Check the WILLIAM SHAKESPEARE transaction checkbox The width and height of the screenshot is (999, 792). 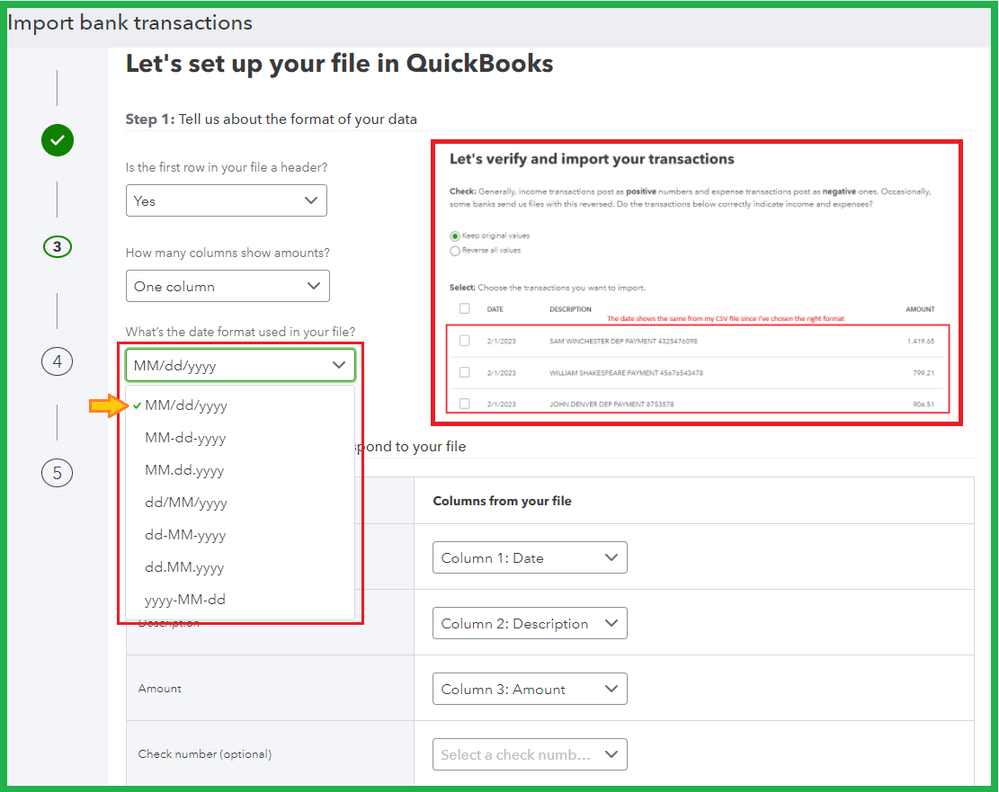coord(464,372)
